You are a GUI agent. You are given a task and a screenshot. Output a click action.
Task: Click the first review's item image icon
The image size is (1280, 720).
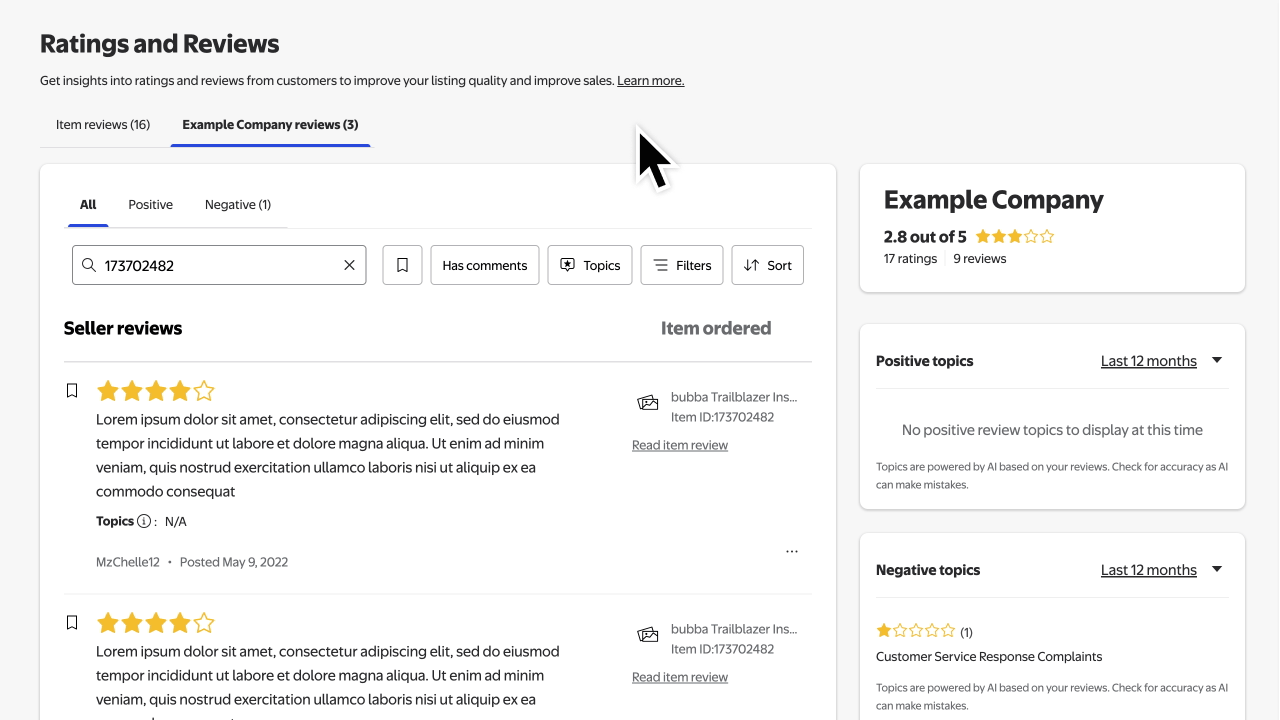click(648, 403)
